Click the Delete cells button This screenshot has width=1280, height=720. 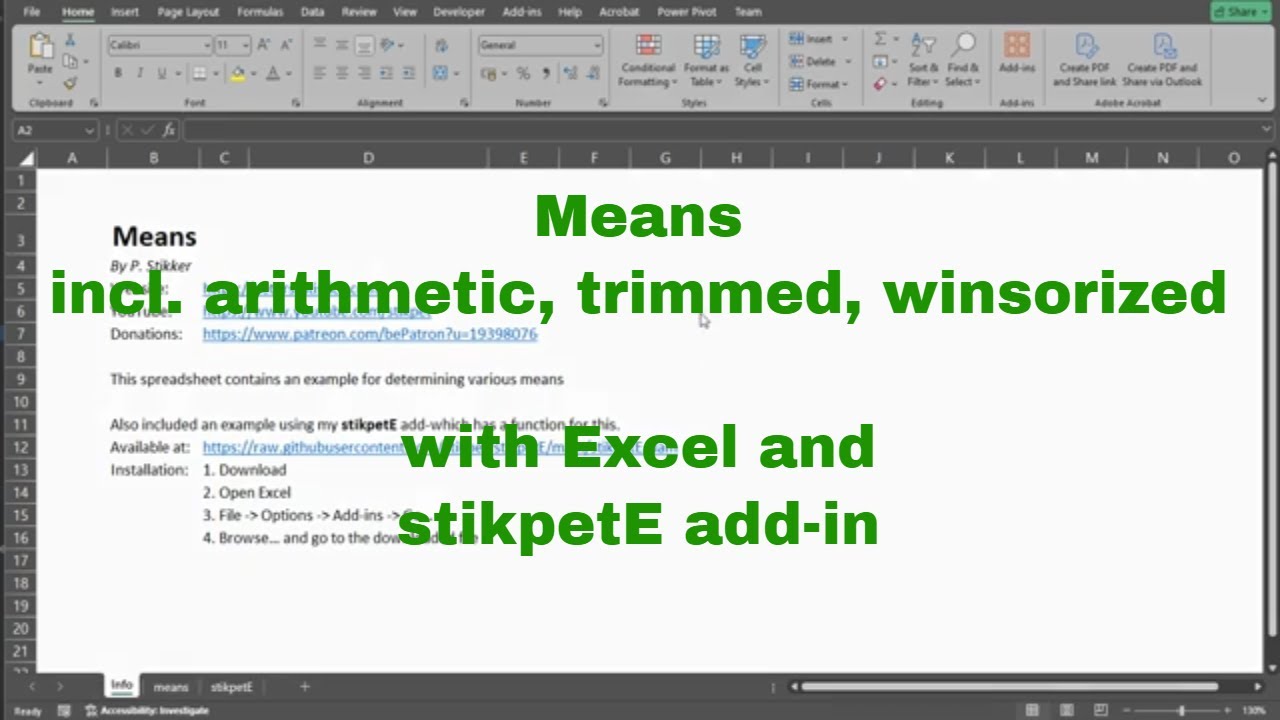tap(820, 62)
